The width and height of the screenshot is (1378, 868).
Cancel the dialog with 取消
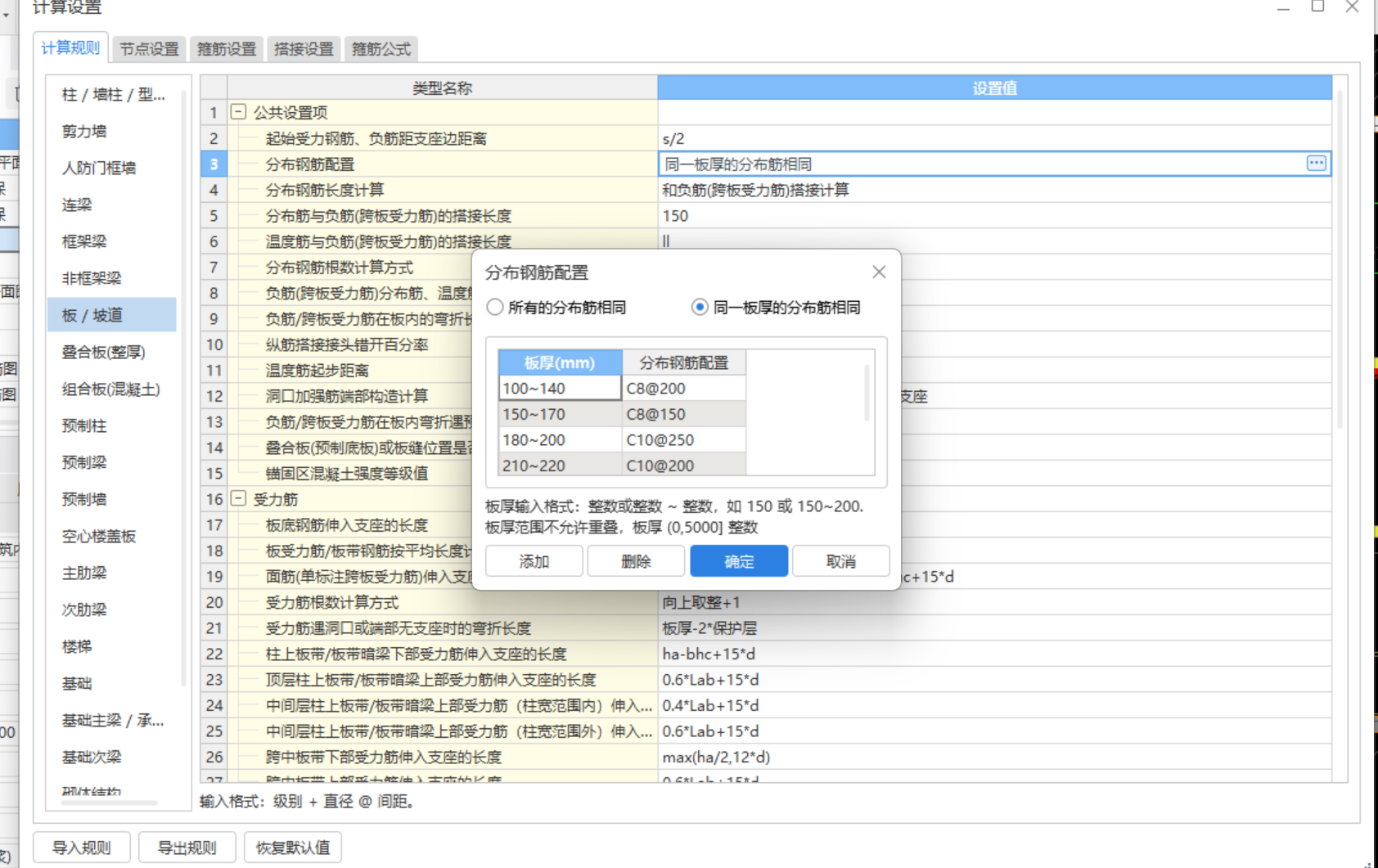[840, 560]
